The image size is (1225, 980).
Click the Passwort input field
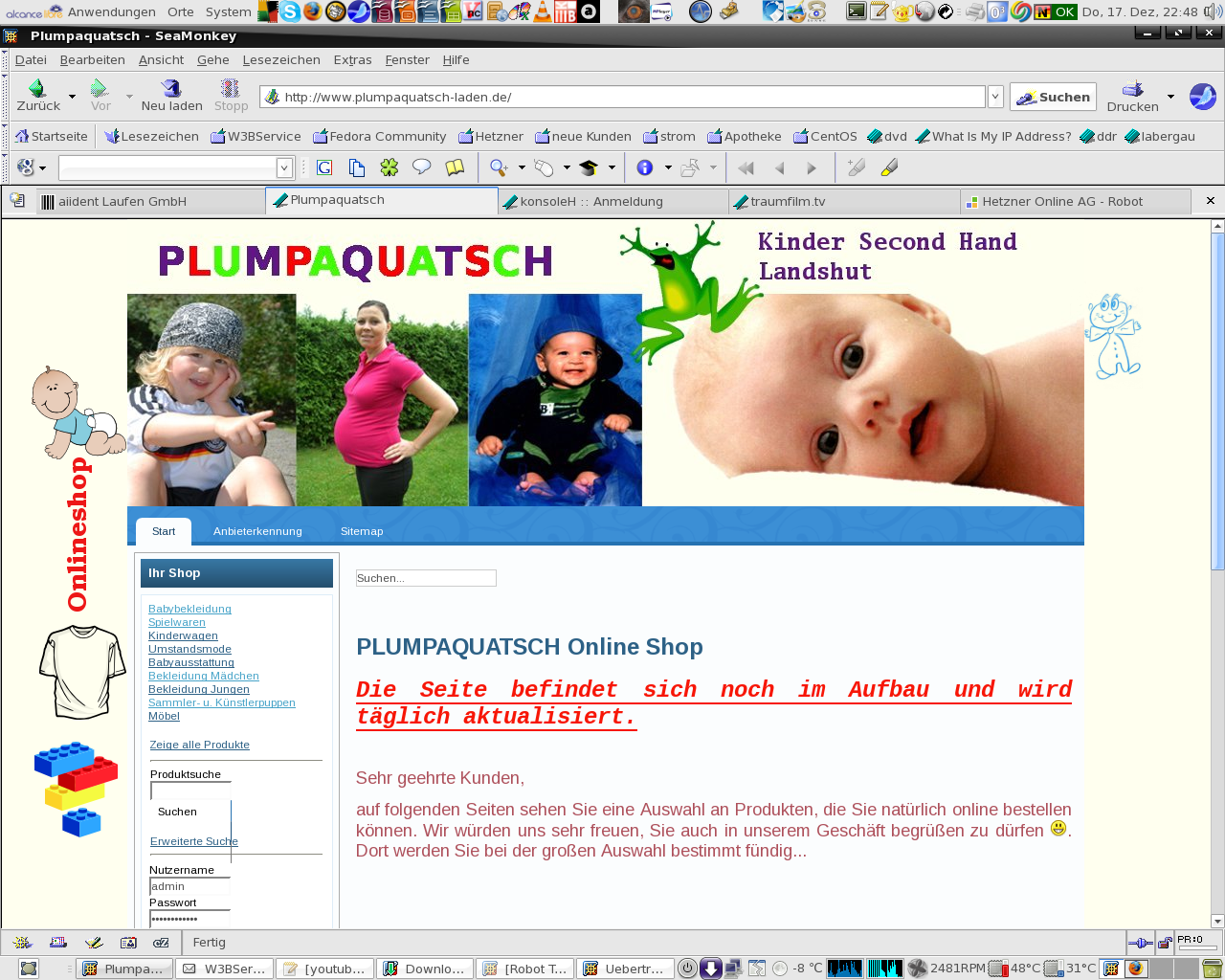189,919
